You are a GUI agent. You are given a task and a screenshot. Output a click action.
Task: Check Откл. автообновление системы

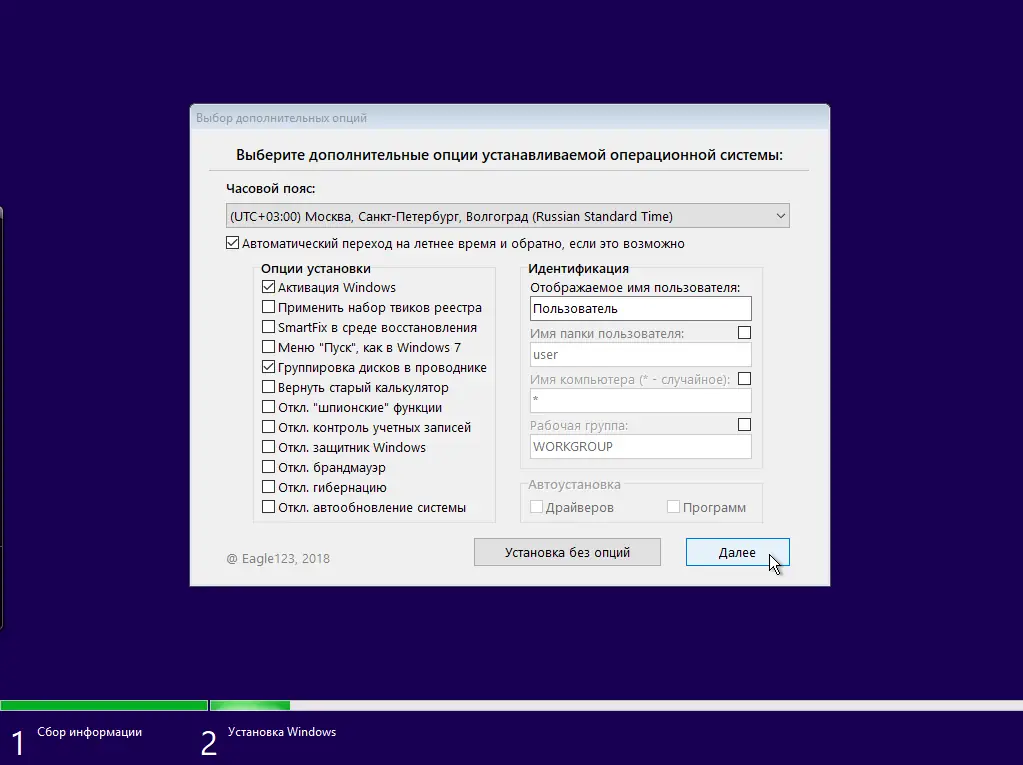point(268,507)
